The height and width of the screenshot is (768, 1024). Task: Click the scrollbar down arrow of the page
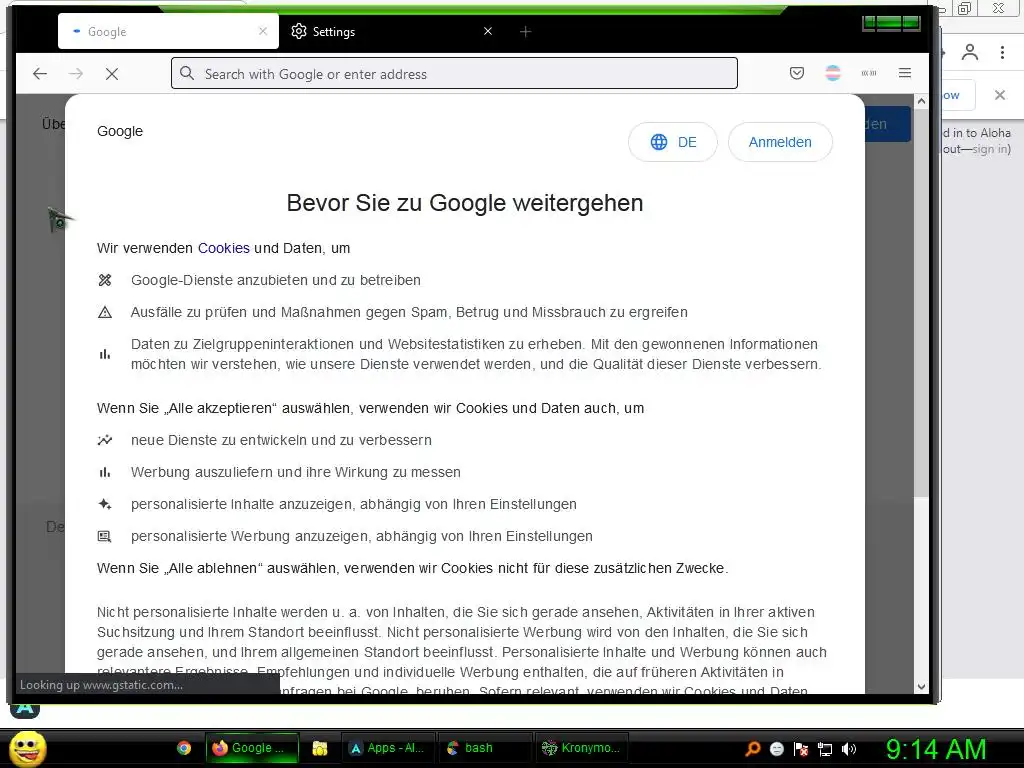[921, 686]
